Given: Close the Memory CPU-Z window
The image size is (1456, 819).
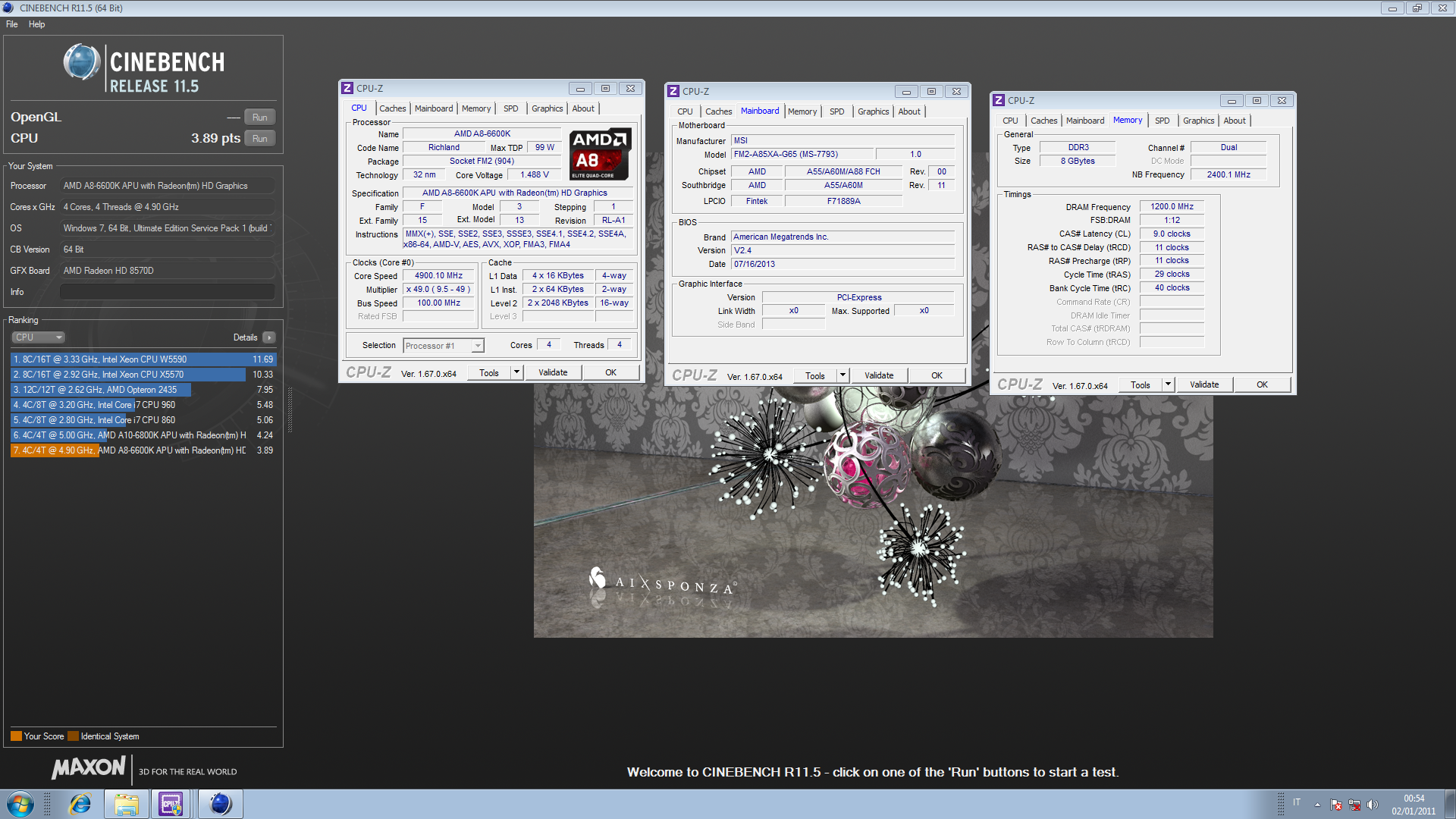Looking at the screenshot, I should 1282,101.
